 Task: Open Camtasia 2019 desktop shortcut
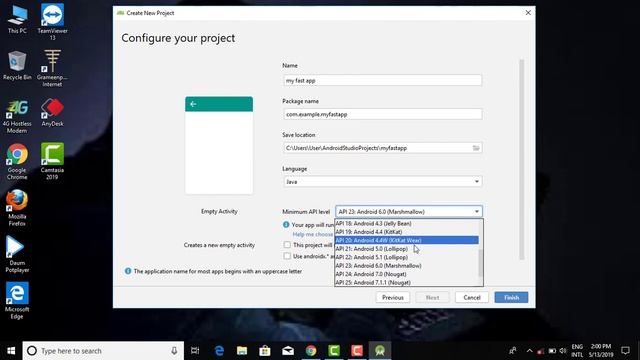coord(52,161)
